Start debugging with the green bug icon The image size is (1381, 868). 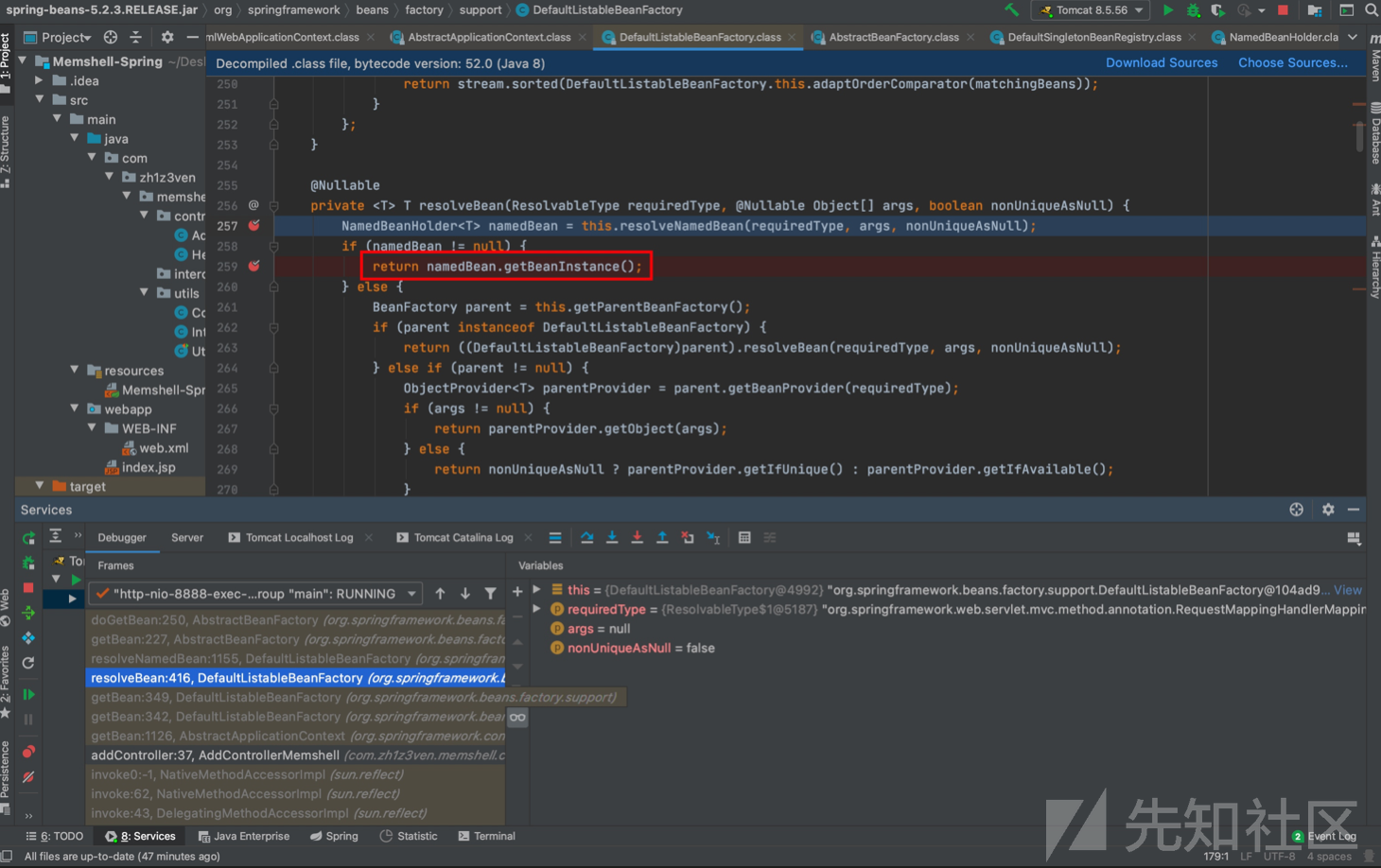(x=1193, y=10)
